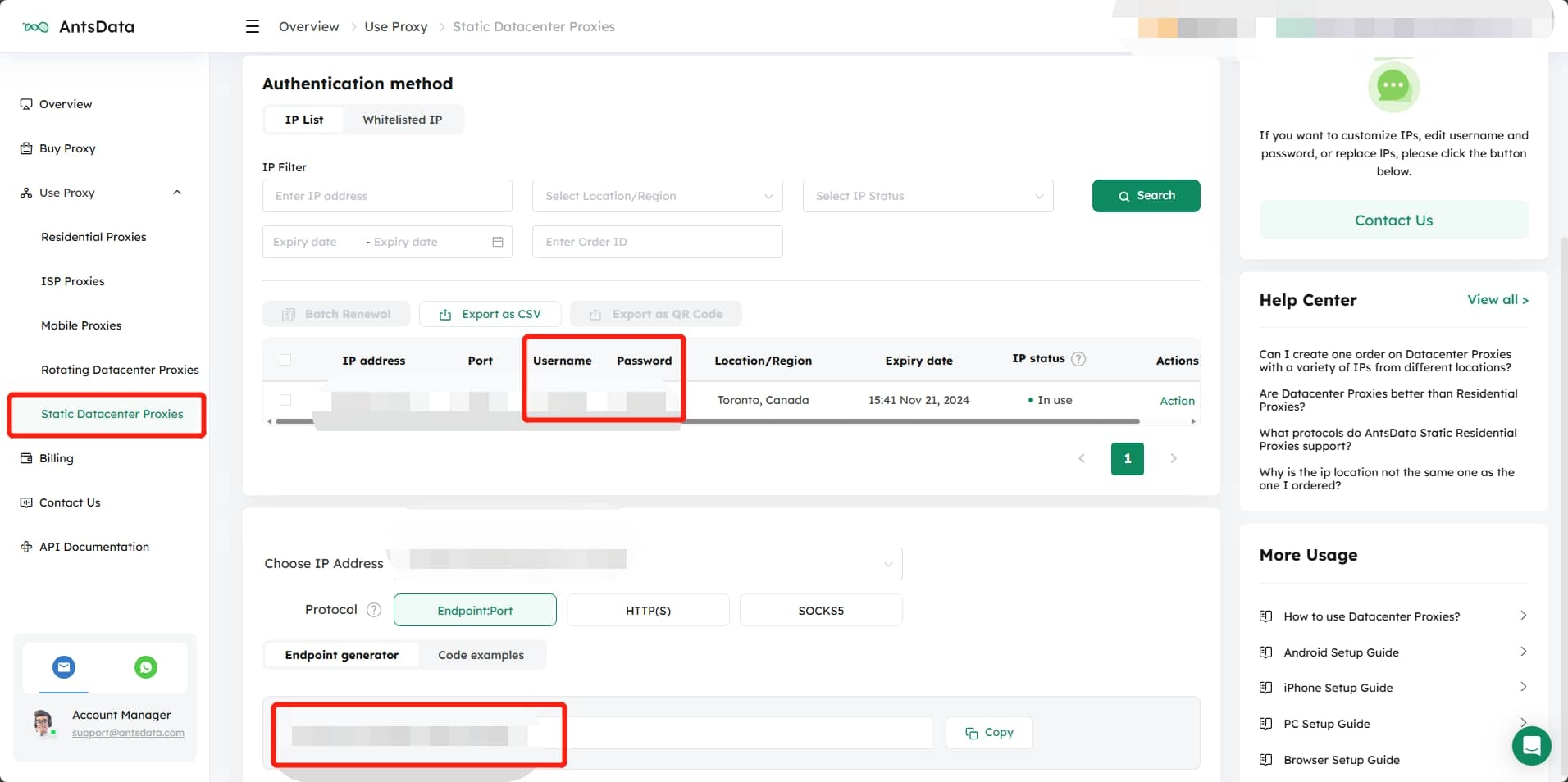Open the live chat widget button

point(1531,746)
